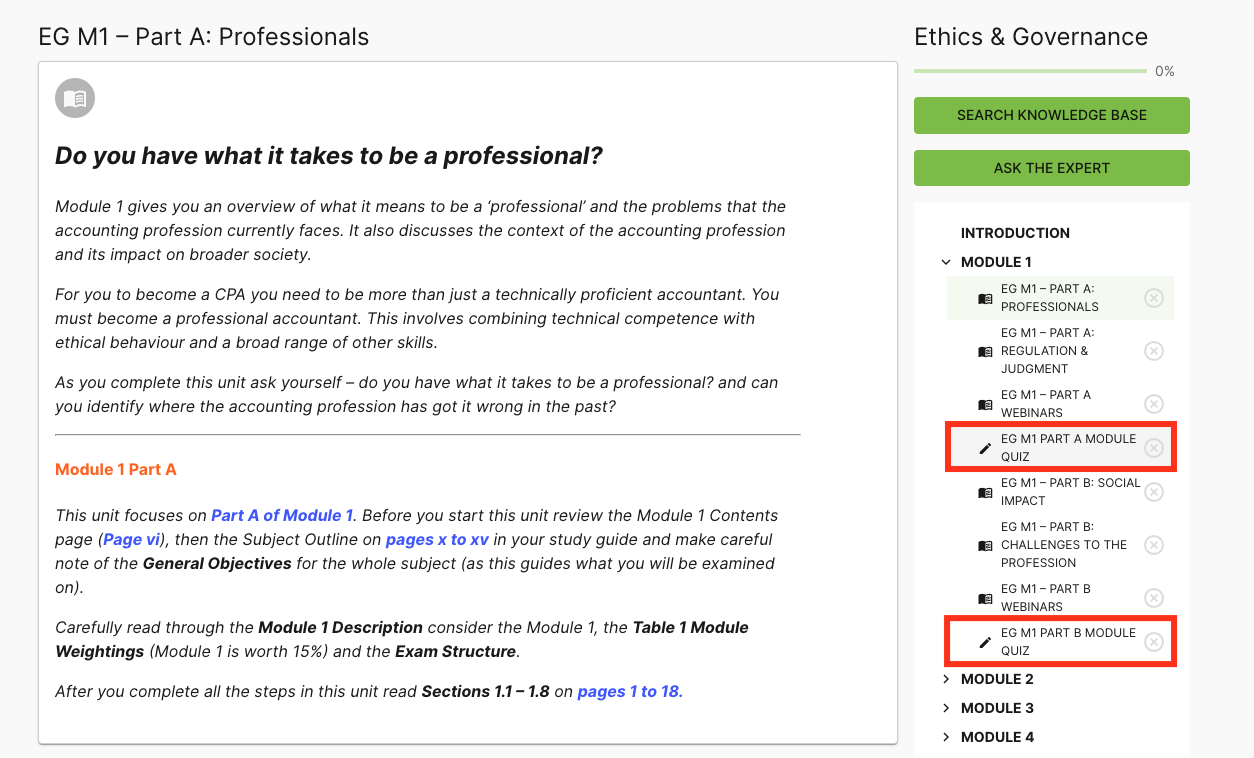The width and height of the screenshot is (1254, 758).
Task: Click book icon beside Part B: Social Impact
Action: [x=985, y=492]
